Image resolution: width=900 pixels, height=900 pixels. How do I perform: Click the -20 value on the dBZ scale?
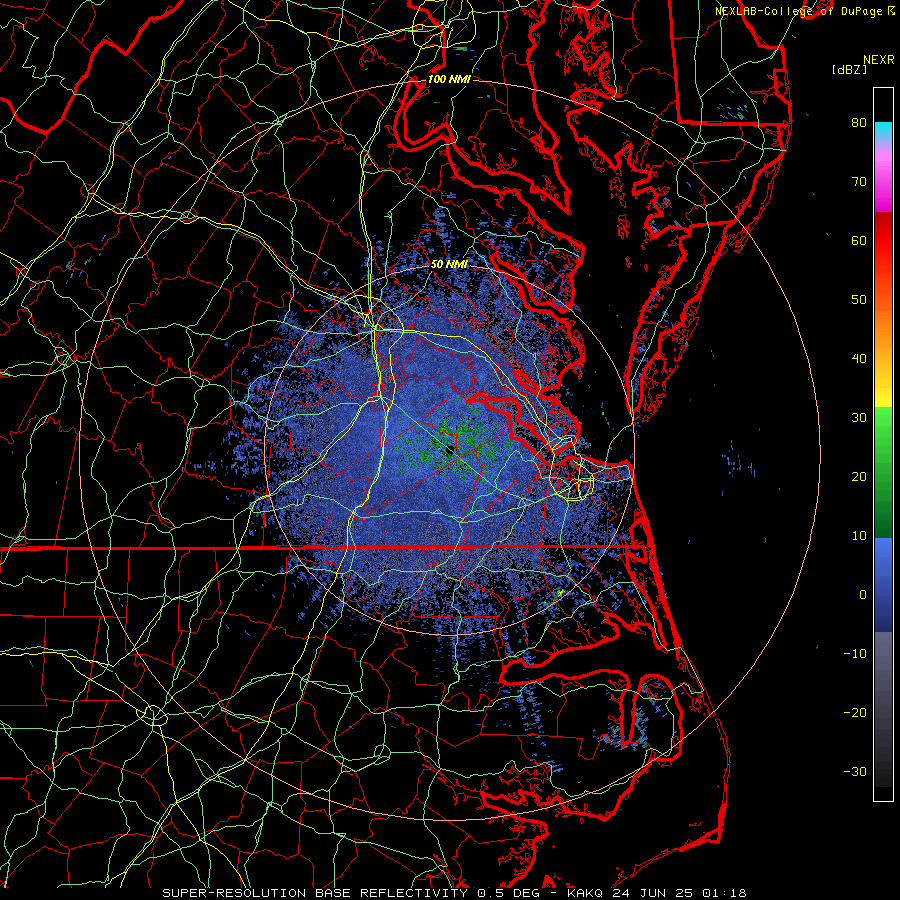coord(855,712)
